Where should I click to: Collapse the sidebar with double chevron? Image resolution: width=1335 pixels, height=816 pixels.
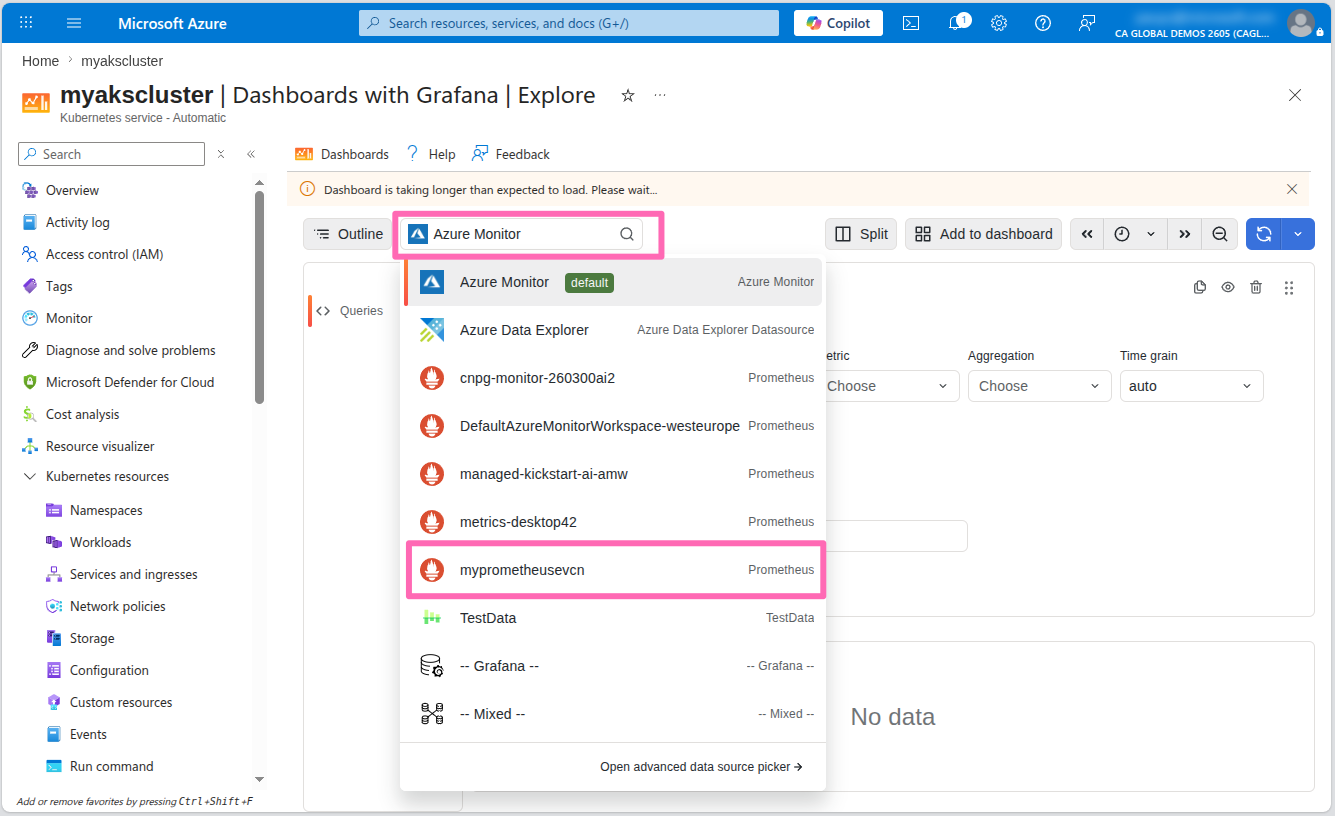(251, 154)
